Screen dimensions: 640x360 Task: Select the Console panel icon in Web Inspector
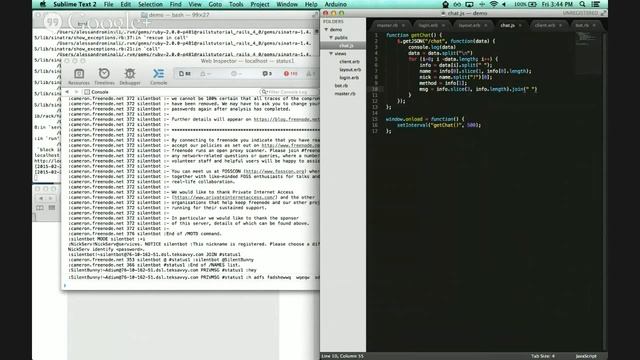click(x=158, y=76)
